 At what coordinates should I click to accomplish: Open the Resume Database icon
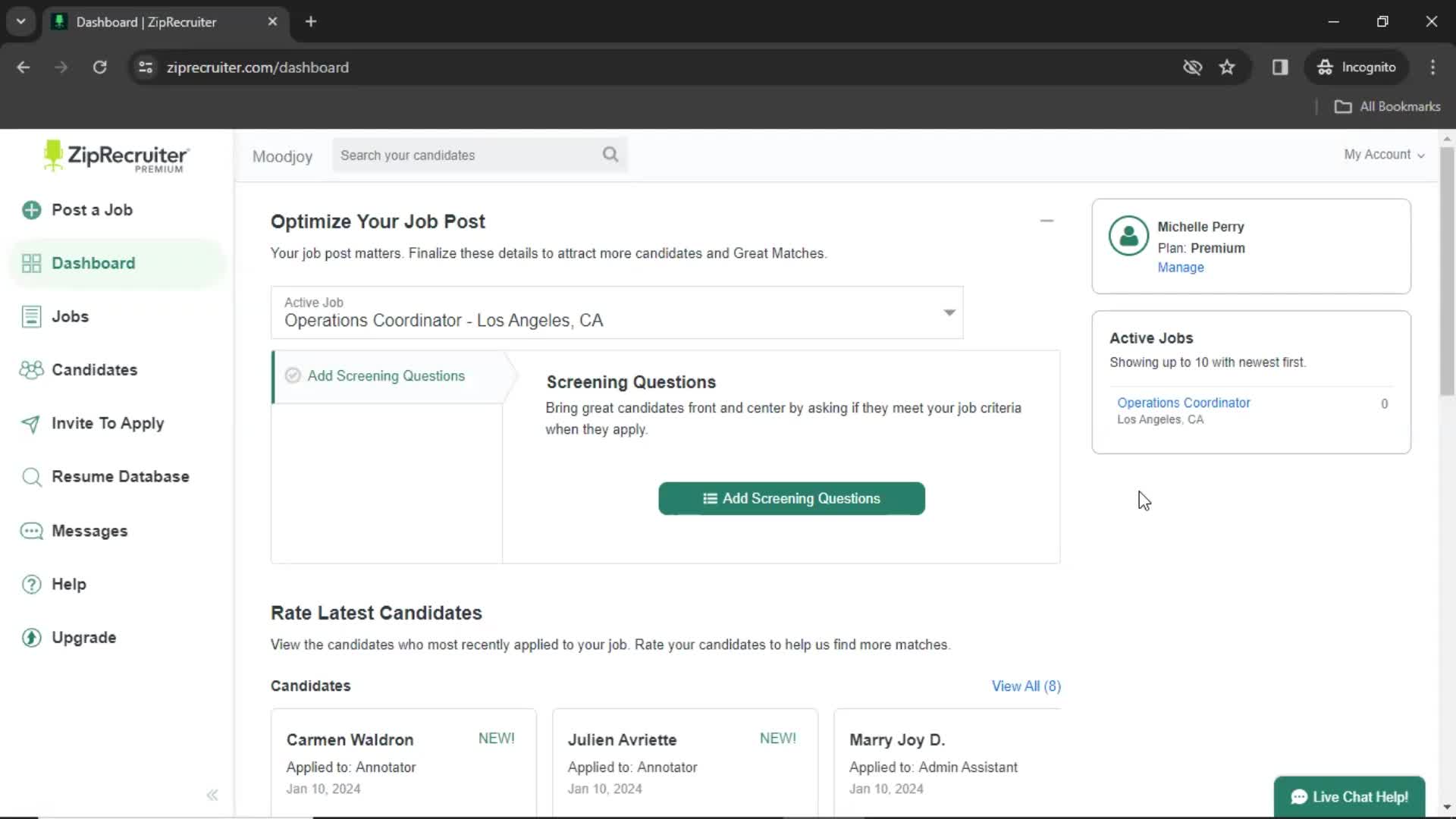[31, 476]
